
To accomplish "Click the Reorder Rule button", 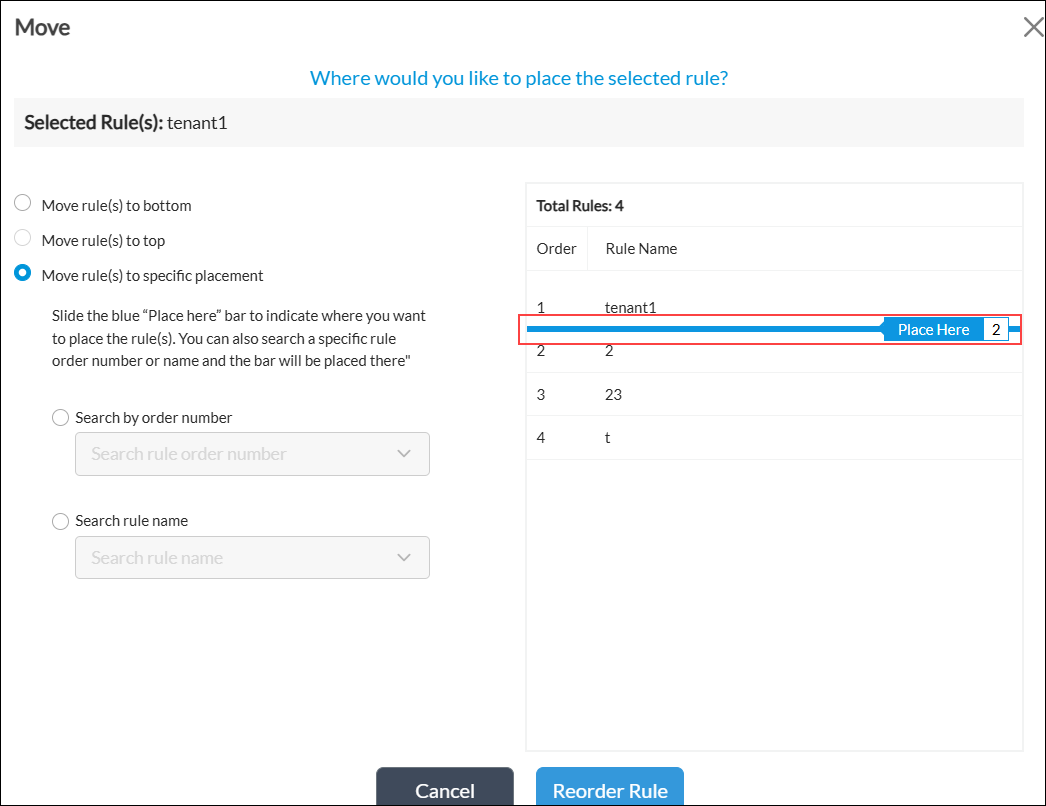I will coord(609,790).
